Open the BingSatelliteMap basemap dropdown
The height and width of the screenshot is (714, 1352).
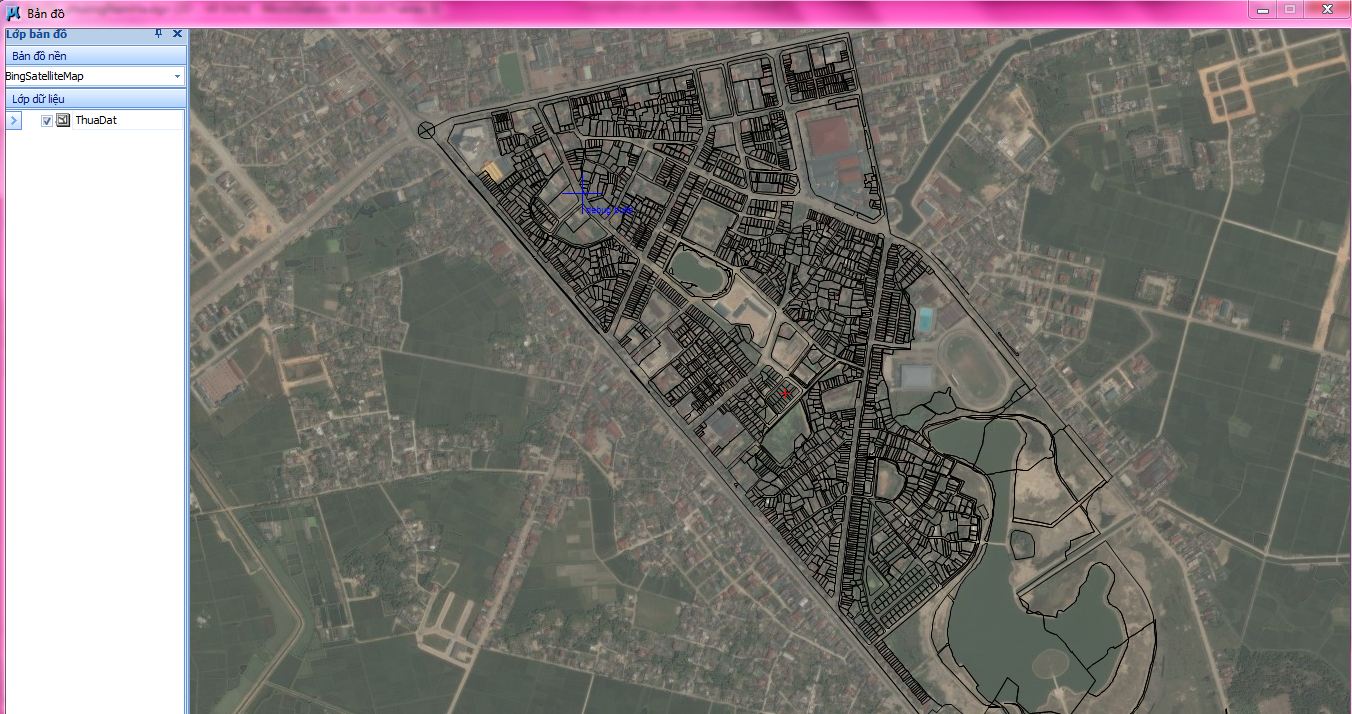click(x=177, y=76)
